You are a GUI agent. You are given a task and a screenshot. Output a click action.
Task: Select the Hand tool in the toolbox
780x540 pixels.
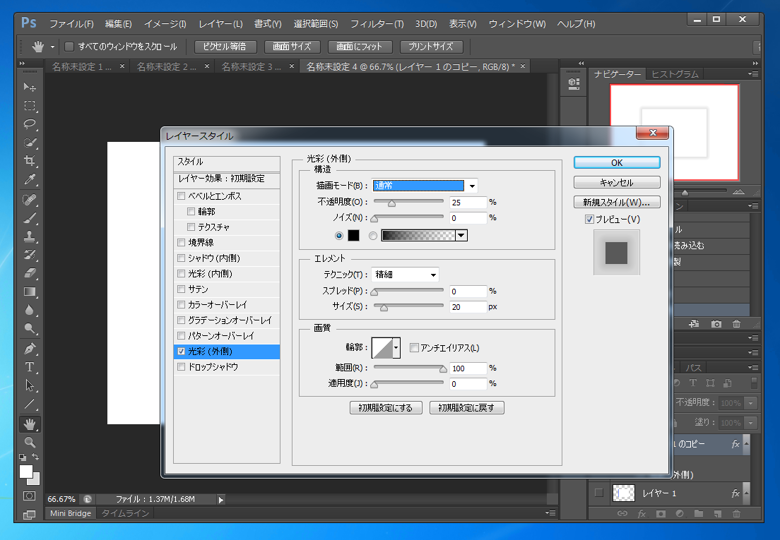[x=30, y=424]
